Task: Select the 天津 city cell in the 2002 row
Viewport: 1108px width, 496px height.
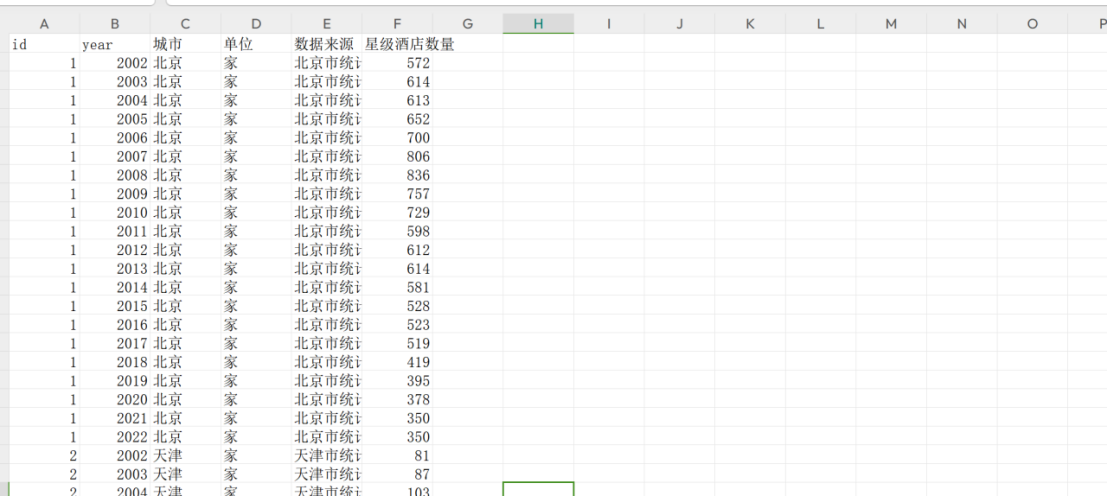Action: (x=185, y=456)
